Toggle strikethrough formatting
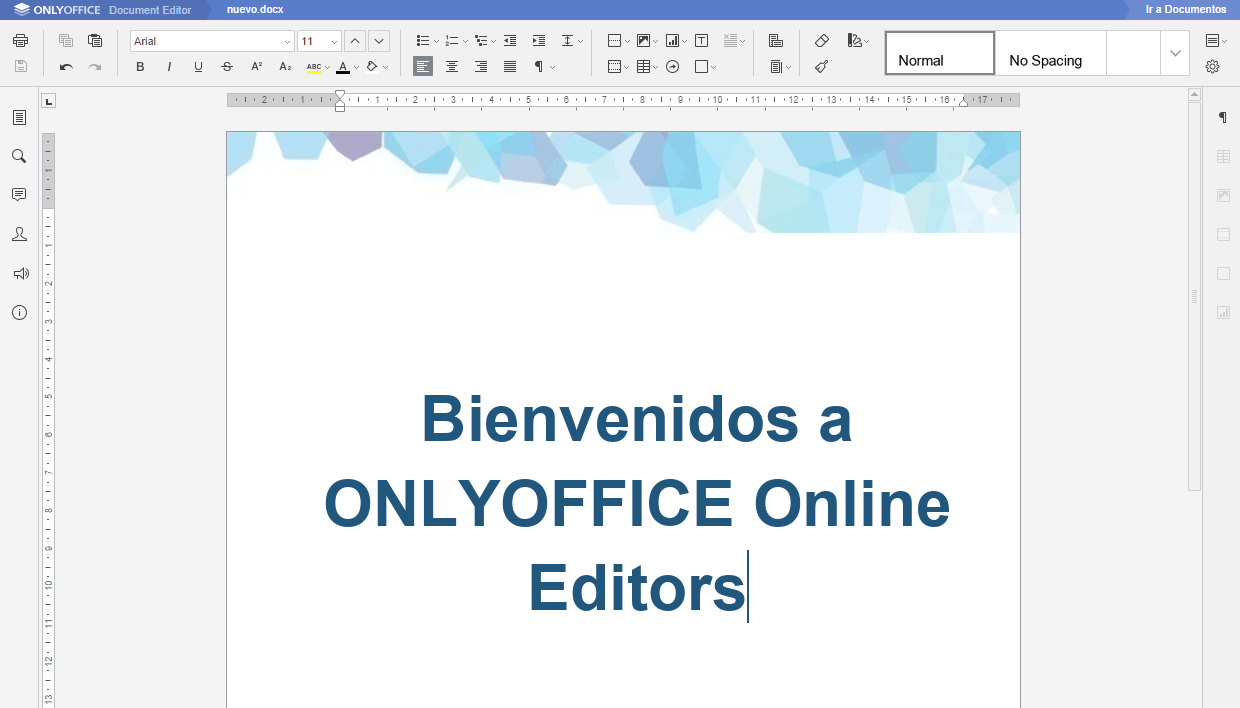Viewport: 1240px width, 708px height. [x=227, y=67]
